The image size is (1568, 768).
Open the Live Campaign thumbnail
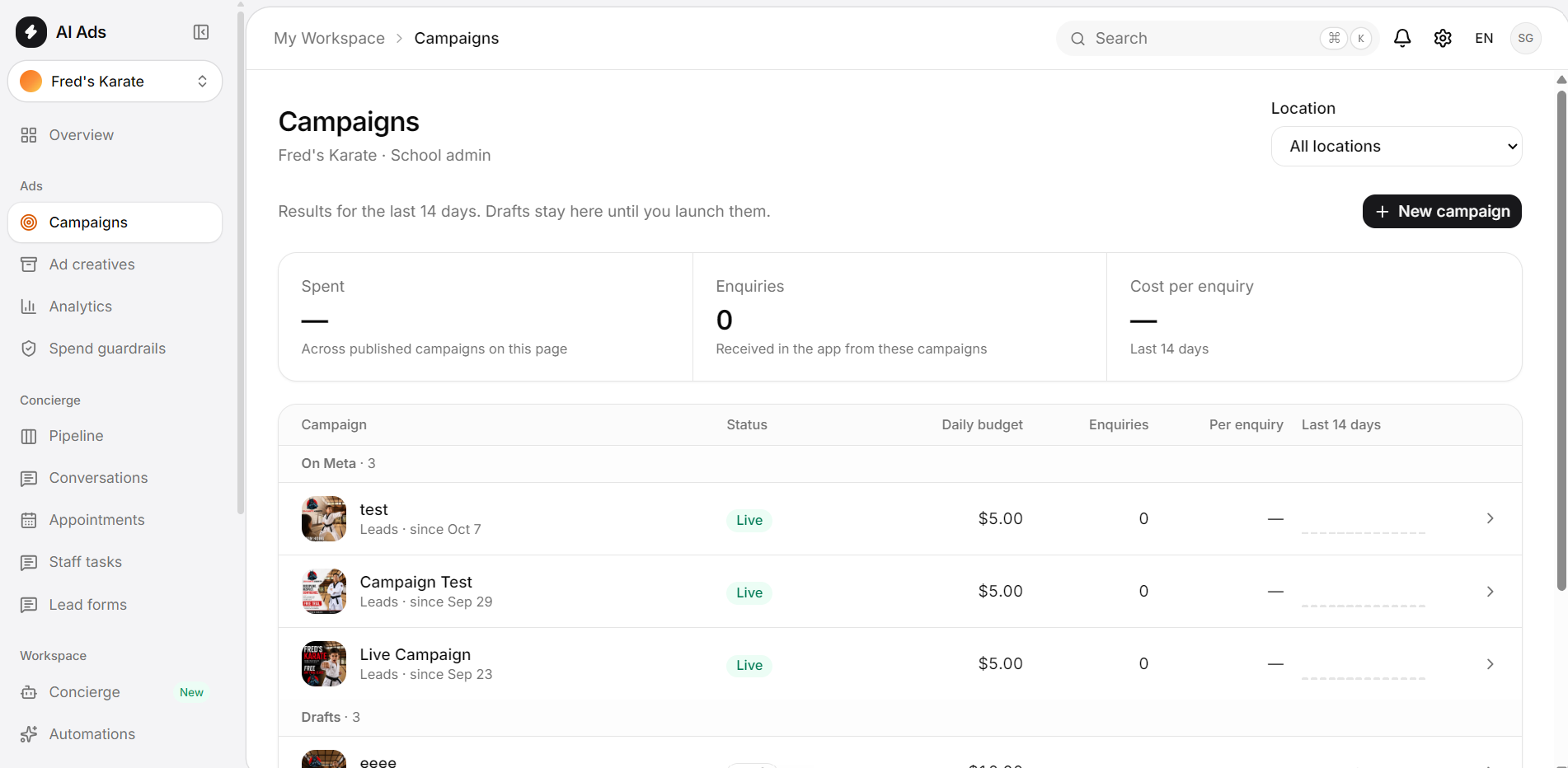(x=324, y=663)
